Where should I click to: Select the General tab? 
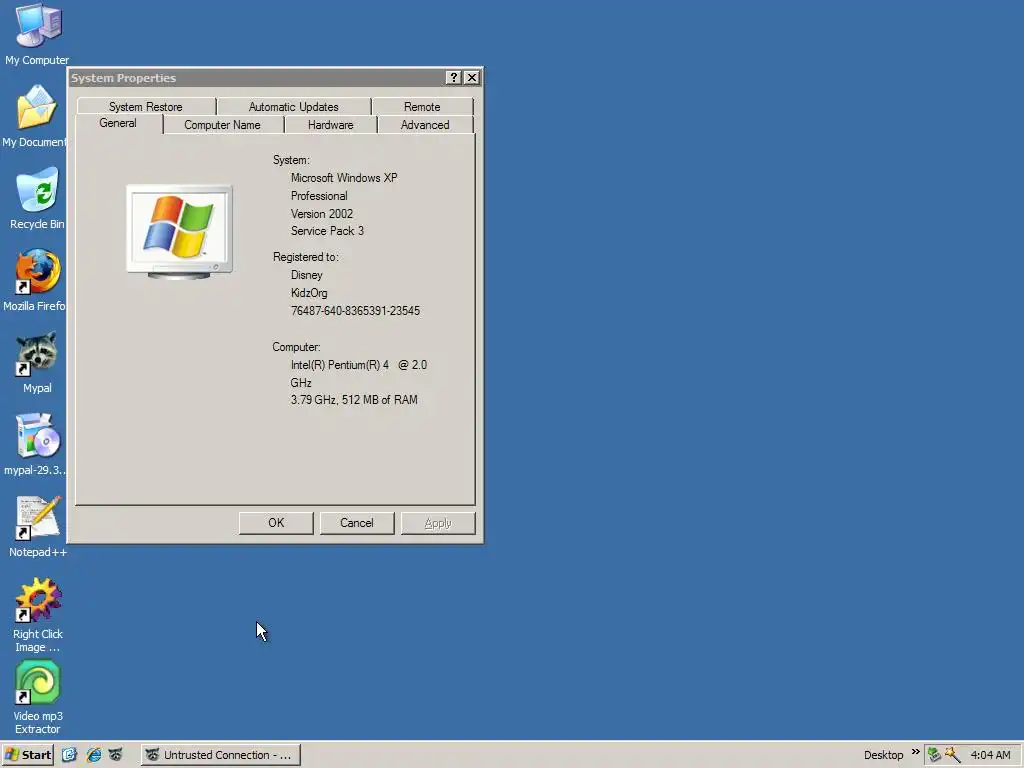pos(118,123)
